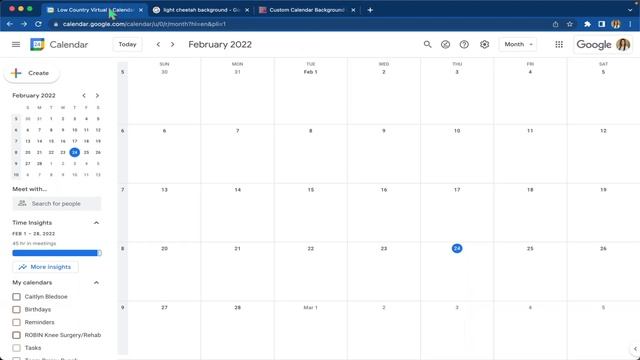The height and width of the screenshot is (360, 640).
Task: Click the Create button
Action: tap(31, 73)
